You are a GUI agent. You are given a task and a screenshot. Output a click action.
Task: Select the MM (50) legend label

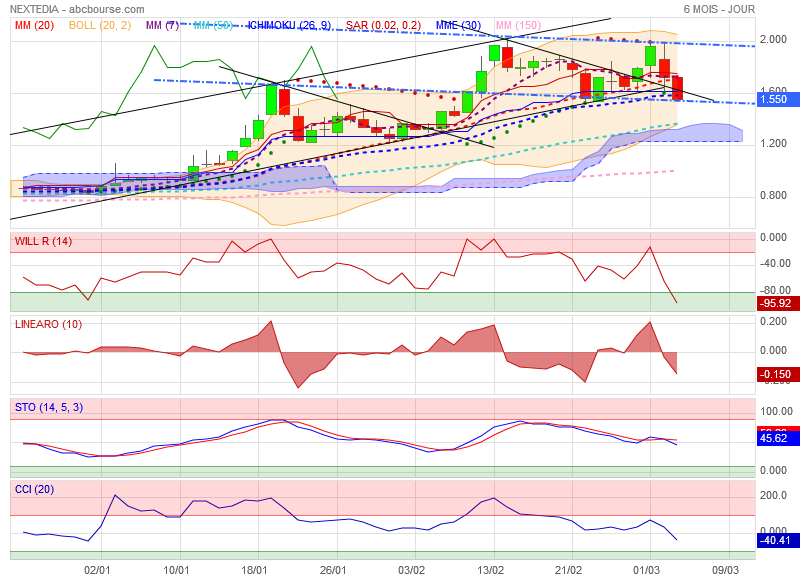click(x=213, y=25)
